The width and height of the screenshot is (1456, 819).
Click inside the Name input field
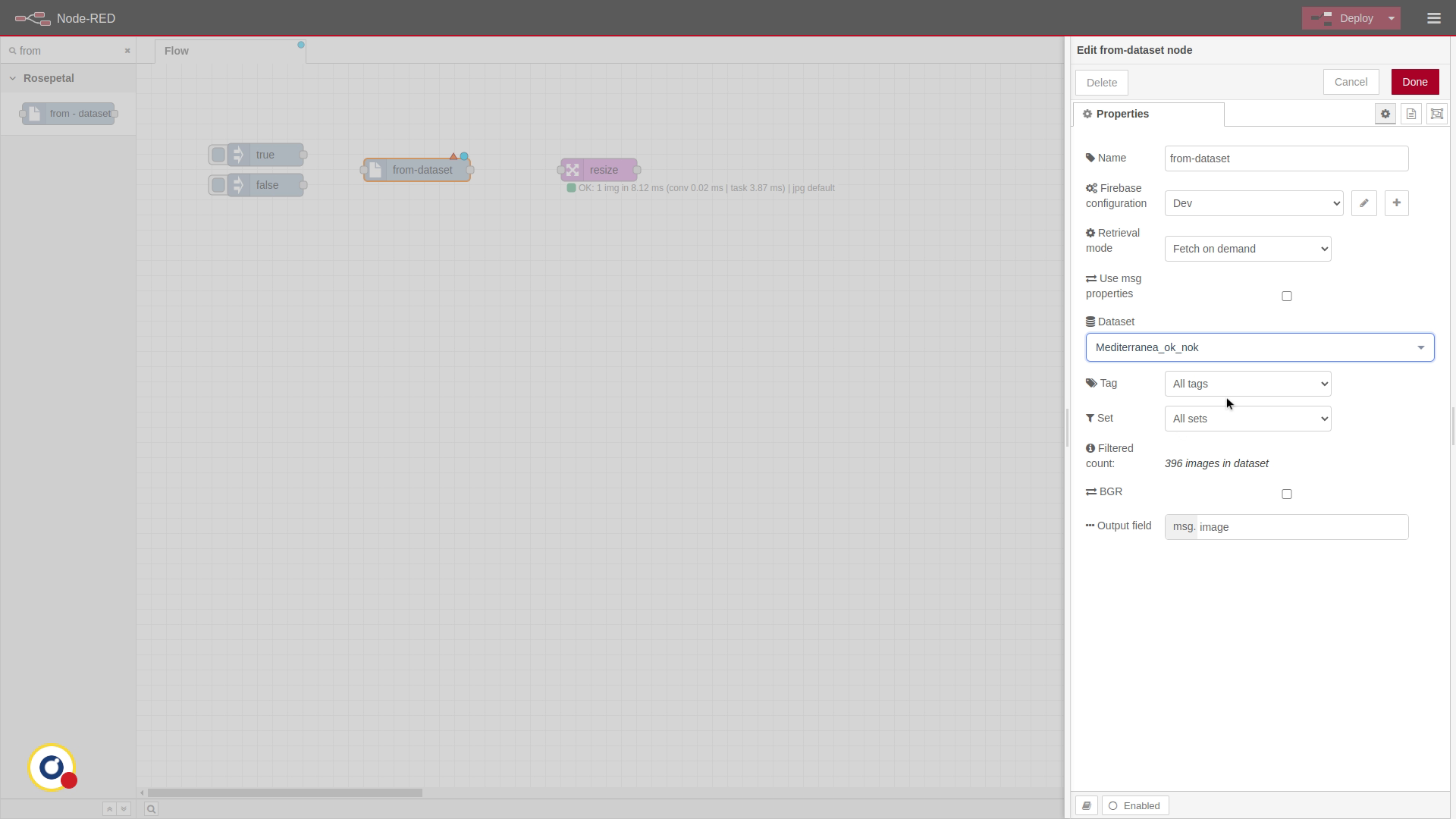pos(1285,158)
